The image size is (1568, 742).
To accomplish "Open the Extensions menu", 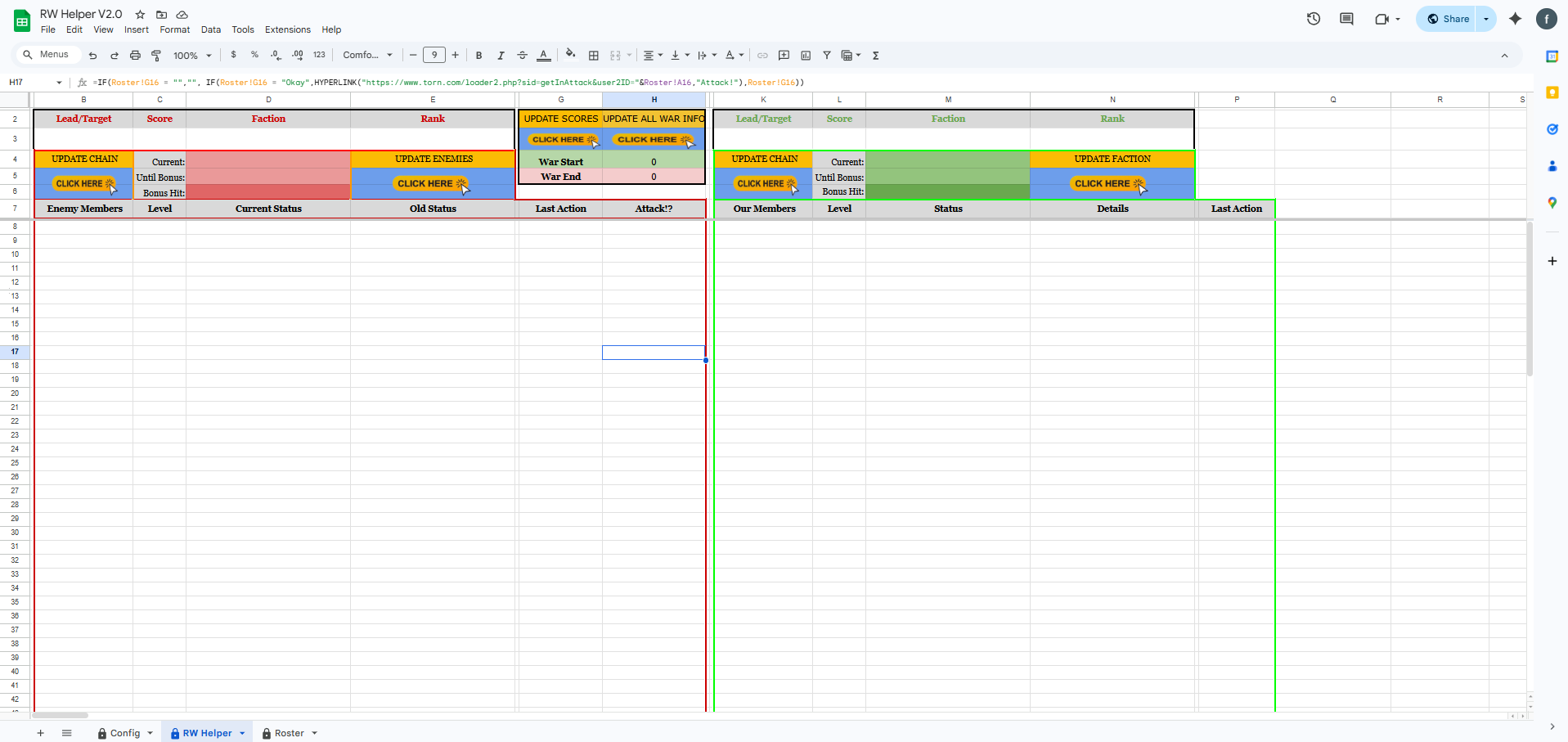I will [x=287, y=29].
